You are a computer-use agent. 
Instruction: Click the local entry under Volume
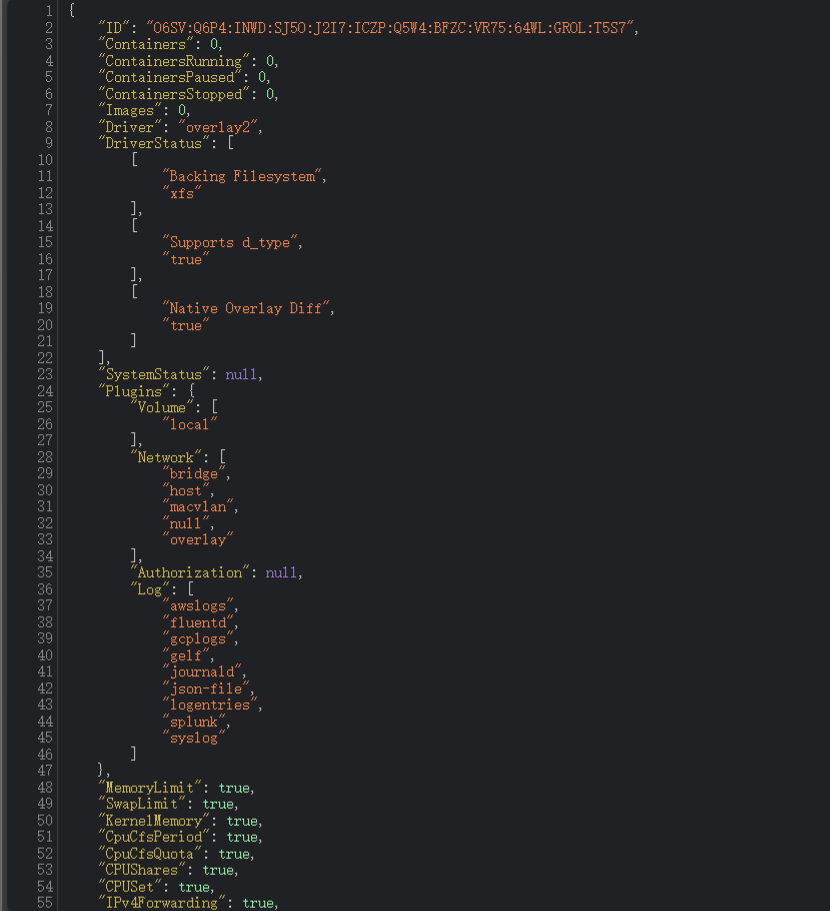coord(190,424)
